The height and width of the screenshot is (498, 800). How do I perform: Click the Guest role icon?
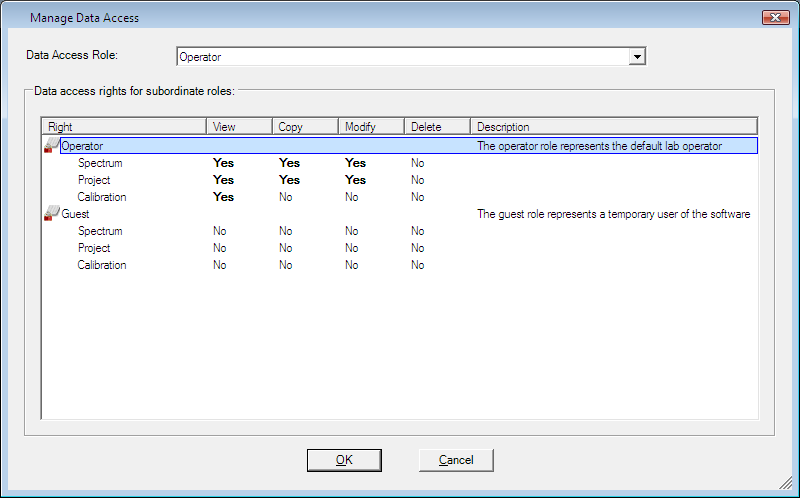(x=51, y=214)
